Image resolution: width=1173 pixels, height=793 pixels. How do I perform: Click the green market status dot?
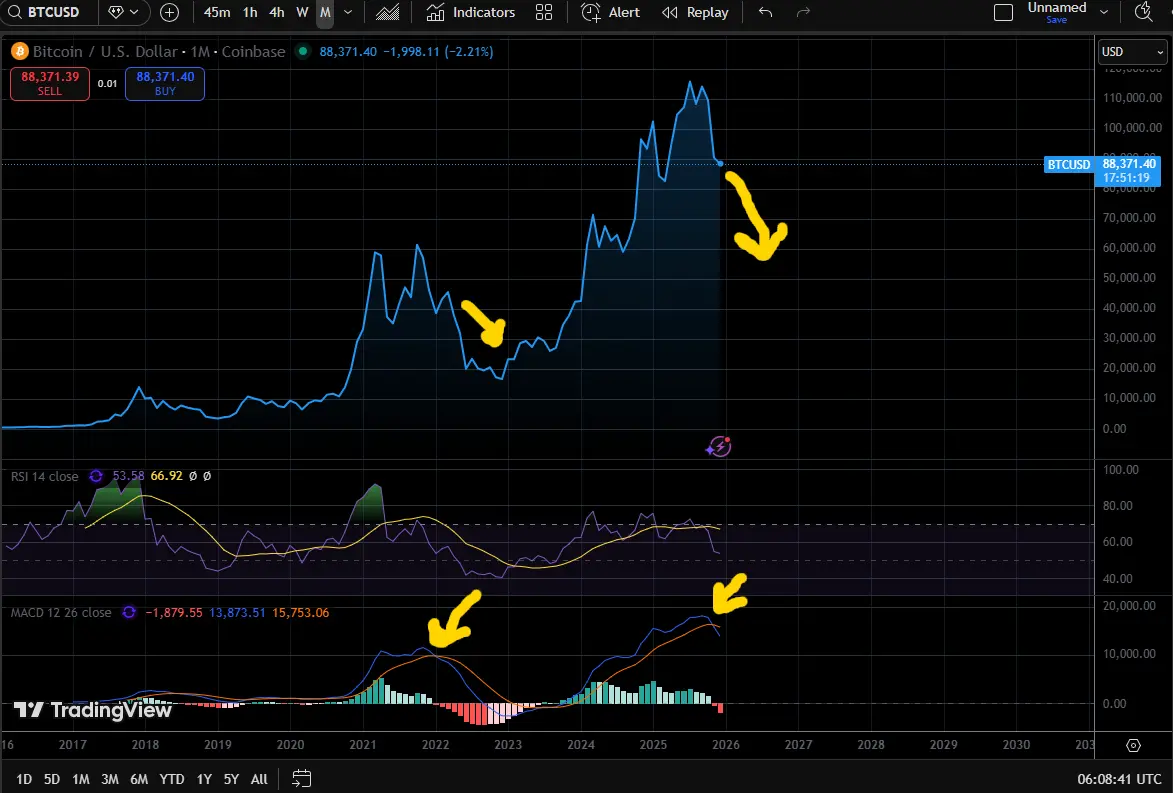[303, 52]
